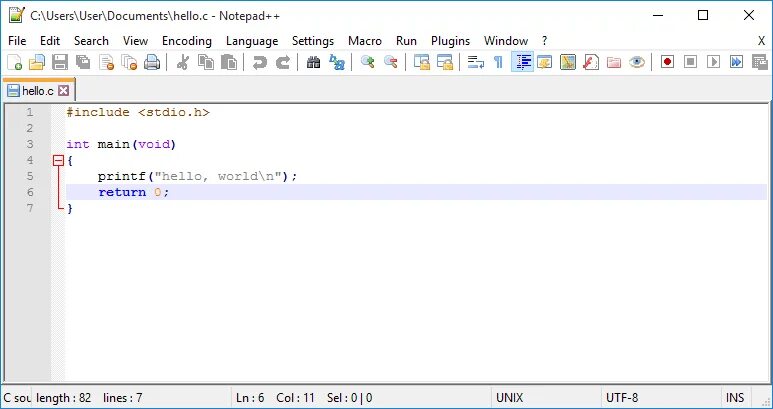The height and width of the screenshot is (409, 773).
Task: Toggle the Folder as Workspace panel
Action: [x=614, y=62]
